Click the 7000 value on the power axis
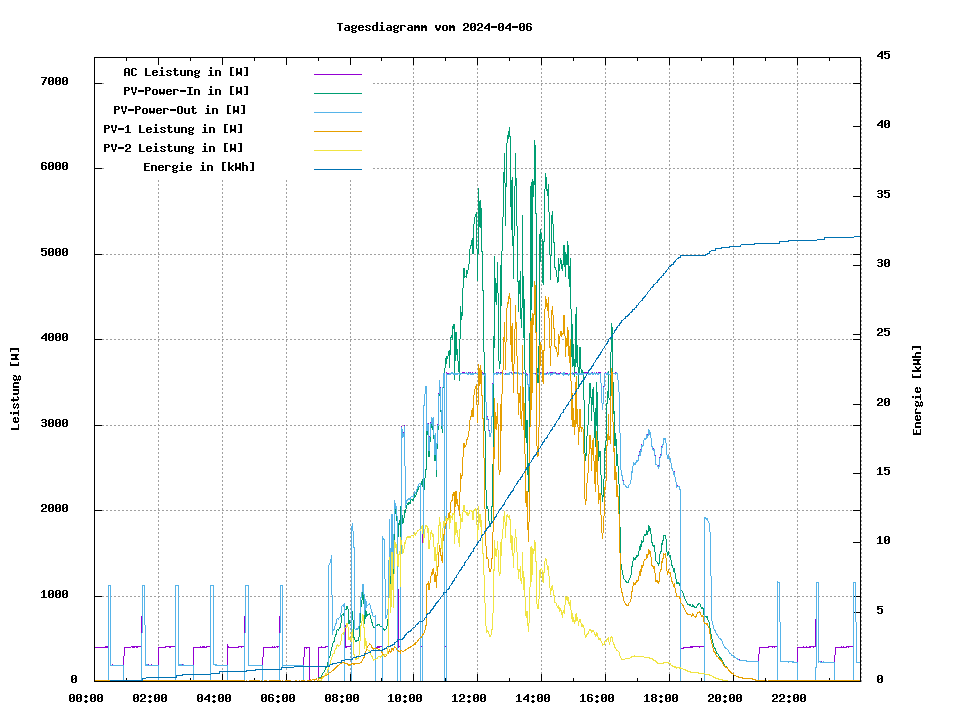960x720 pixels. coord(53,82)
